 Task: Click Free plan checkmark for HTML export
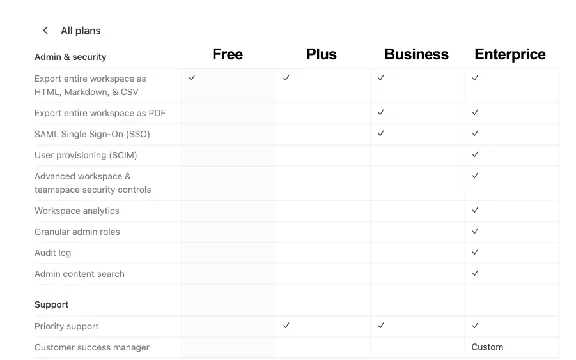(192, 78)
